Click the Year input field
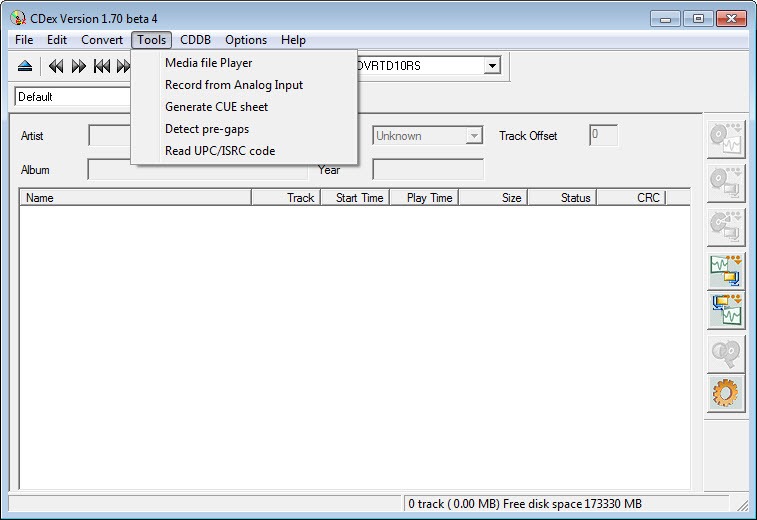757x520 pixels. point(428,170)
